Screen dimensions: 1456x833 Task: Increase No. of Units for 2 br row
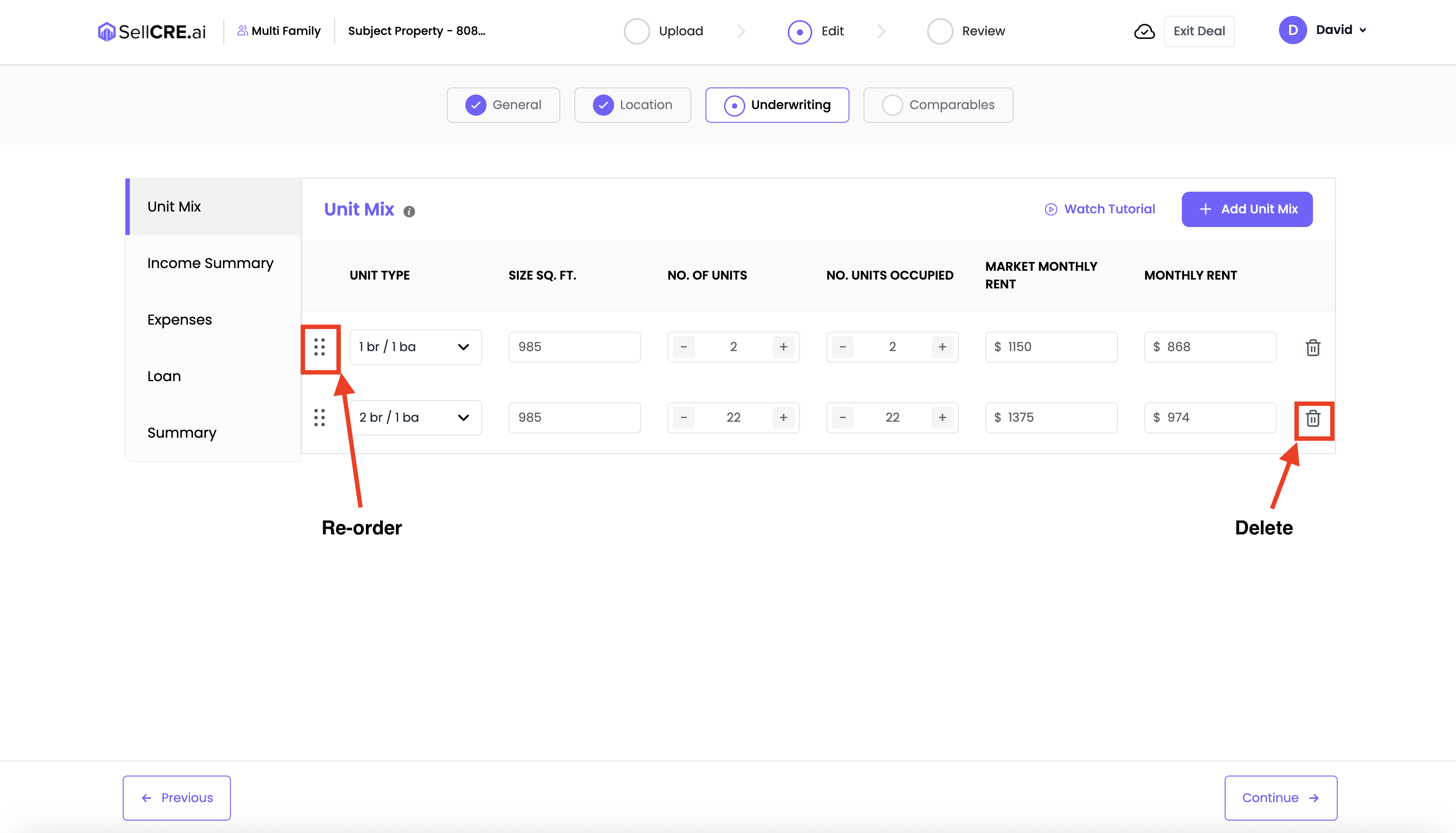point(783,418)
